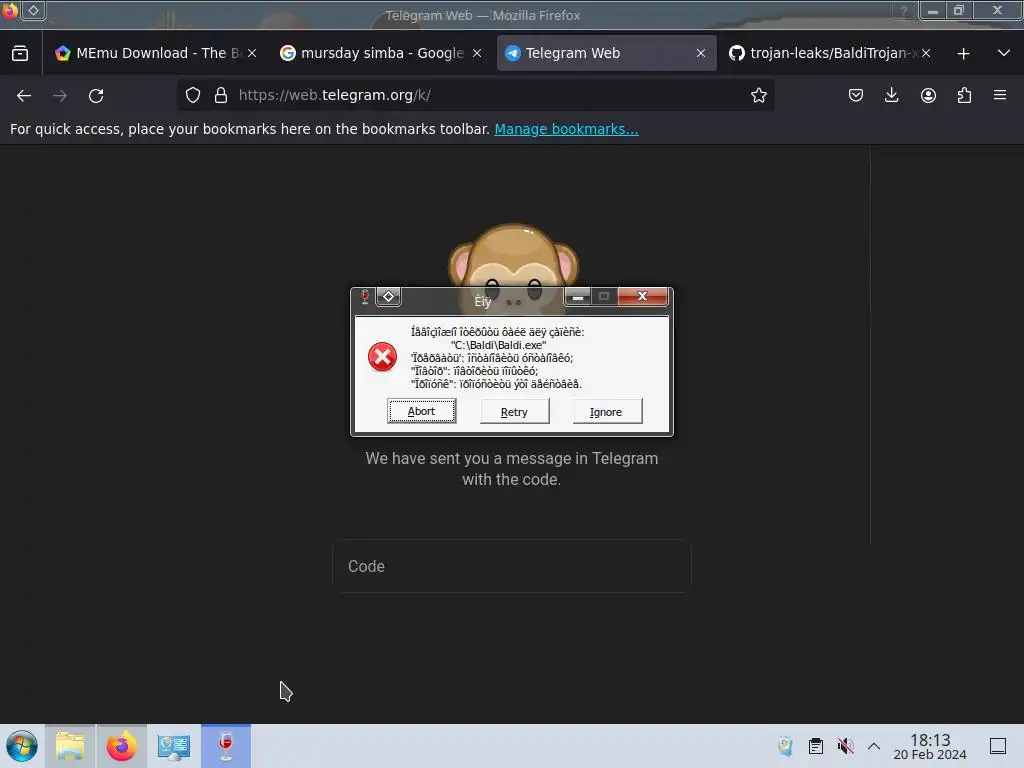Click Abort in the error dialog

click(421, 411)
